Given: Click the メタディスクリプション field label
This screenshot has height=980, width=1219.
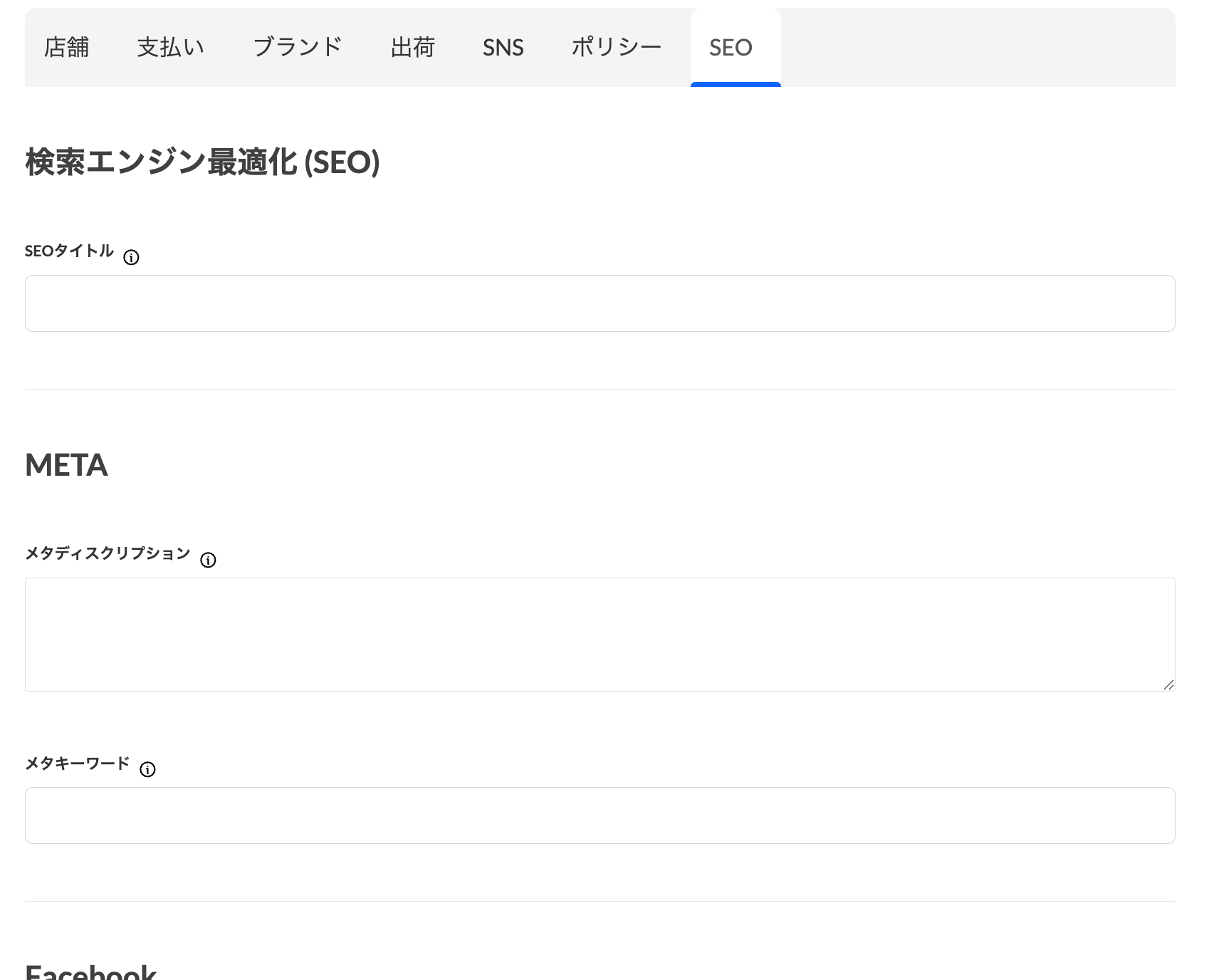Looking at the screenshot, I should (108, 553).
